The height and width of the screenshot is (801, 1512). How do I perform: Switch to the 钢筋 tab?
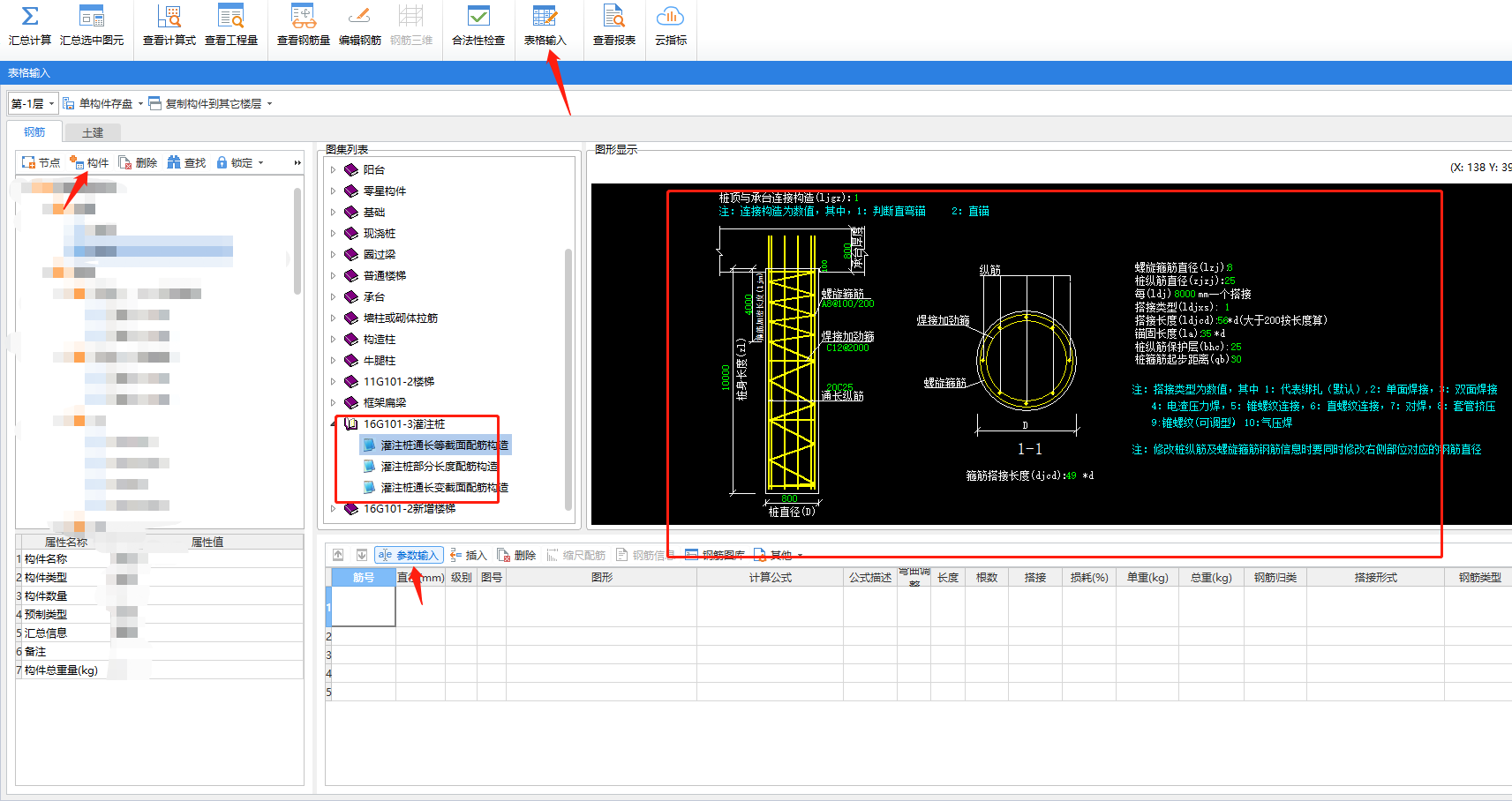coord(34,131)
